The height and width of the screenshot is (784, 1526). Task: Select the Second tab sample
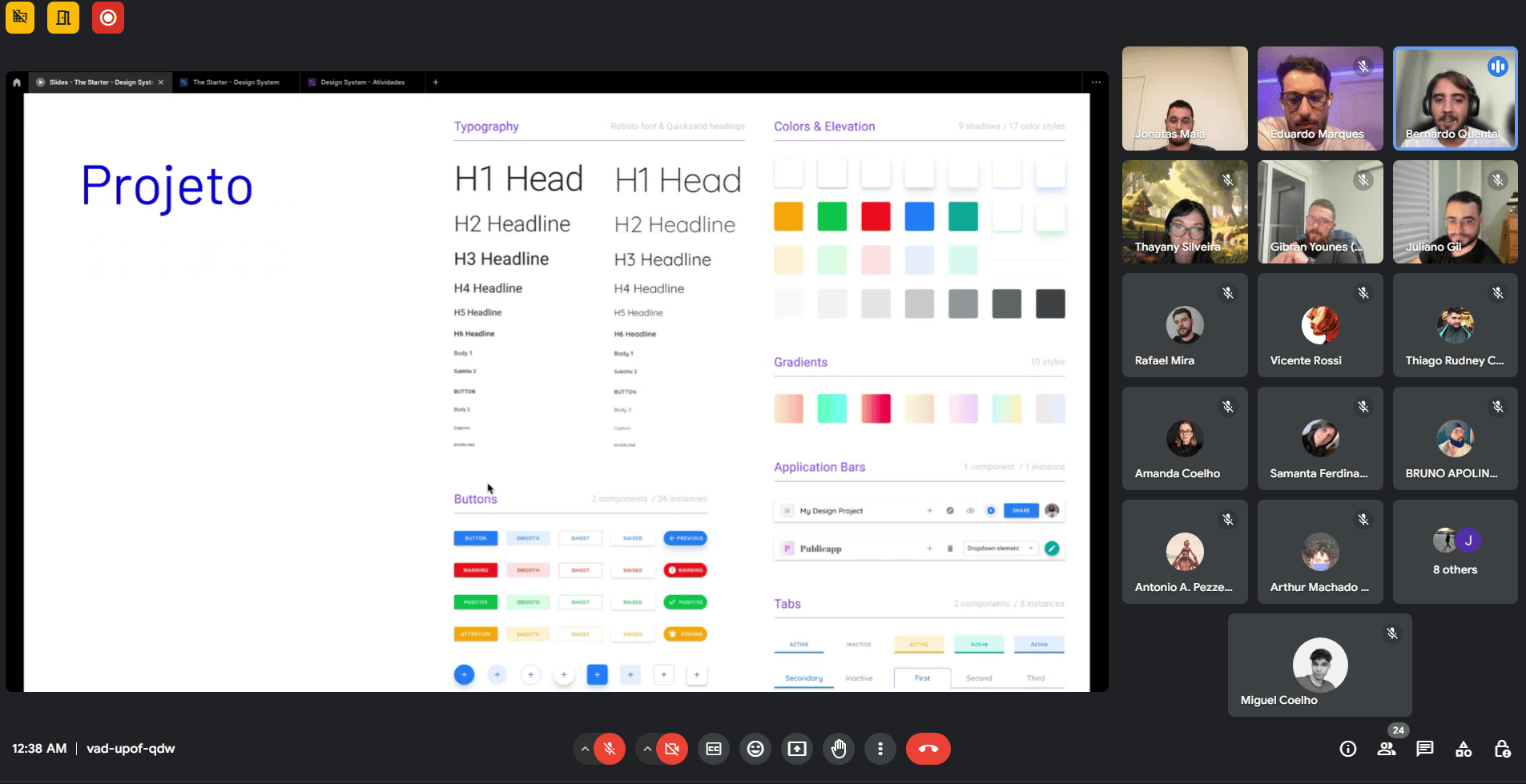tap(979, 678)
